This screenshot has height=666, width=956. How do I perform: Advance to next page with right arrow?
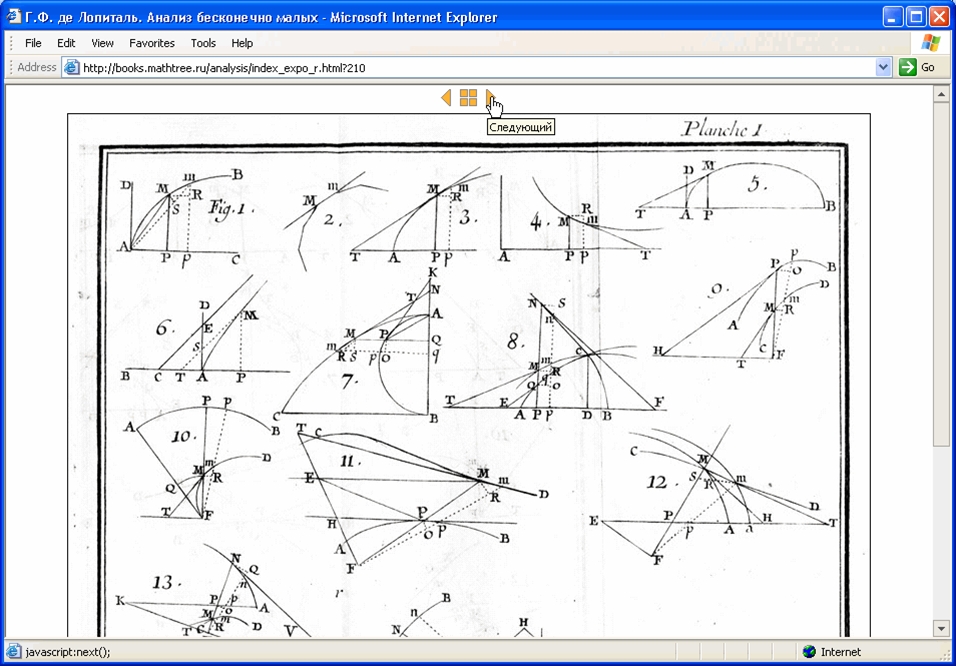click(490, 98)
